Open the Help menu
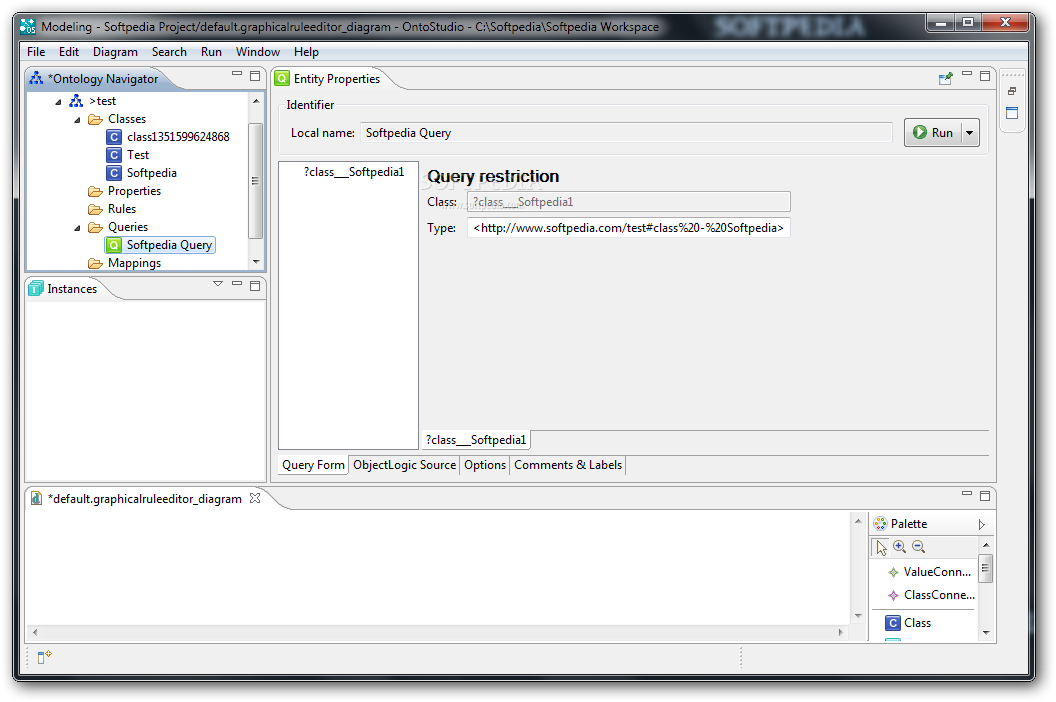The image size is (1056, 702). 306,52
